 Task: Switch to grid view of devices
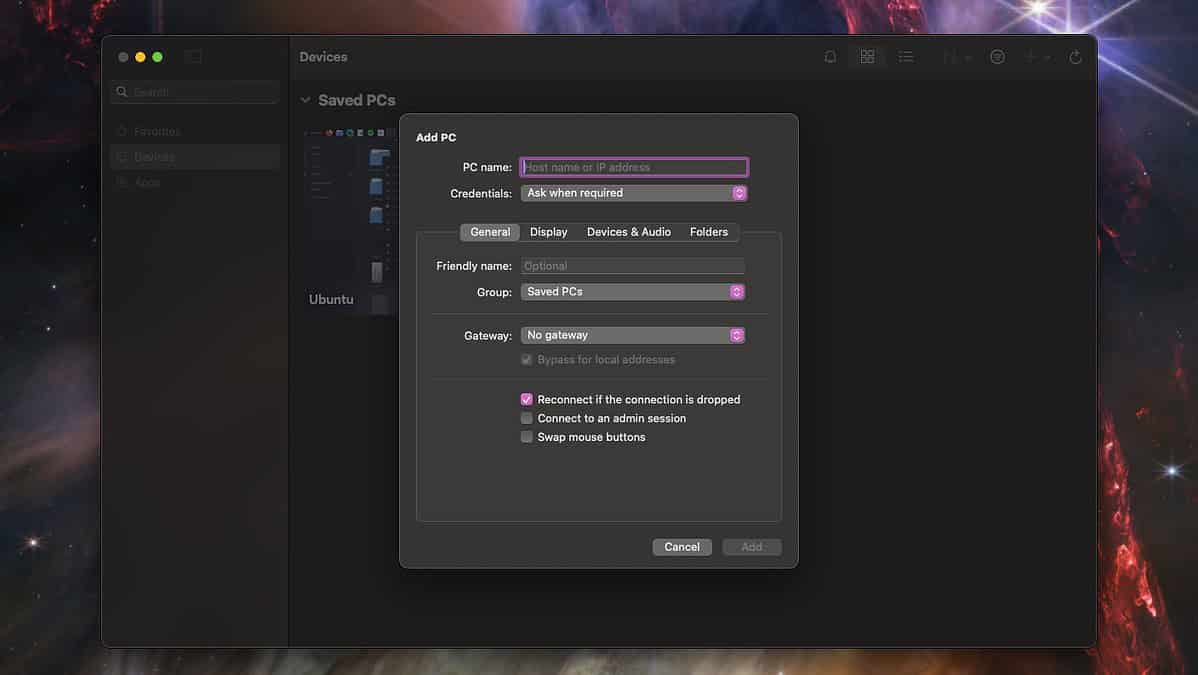[x=866, y=56]
